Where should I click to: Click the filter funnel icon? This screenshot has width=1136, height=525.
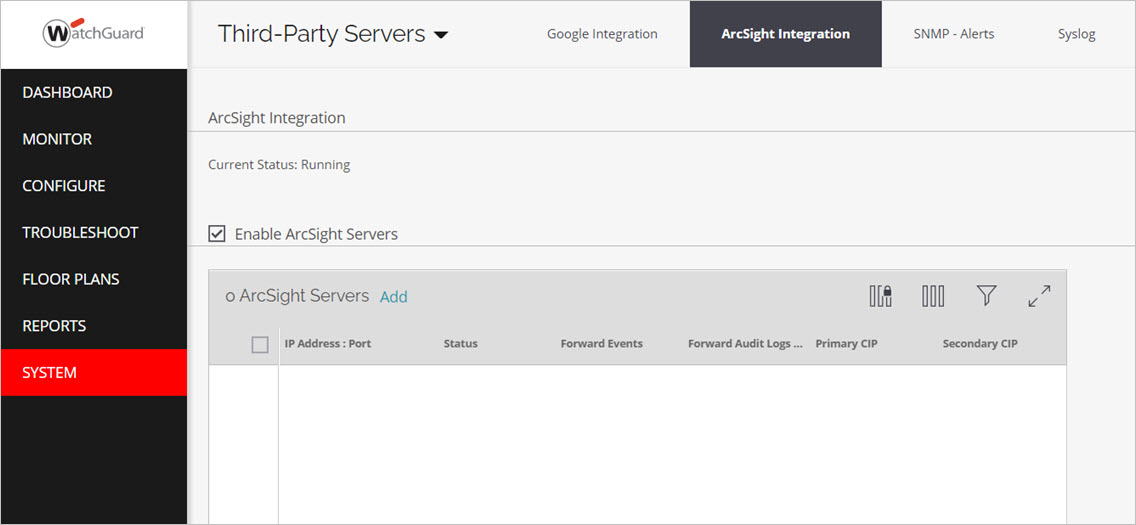986,295
